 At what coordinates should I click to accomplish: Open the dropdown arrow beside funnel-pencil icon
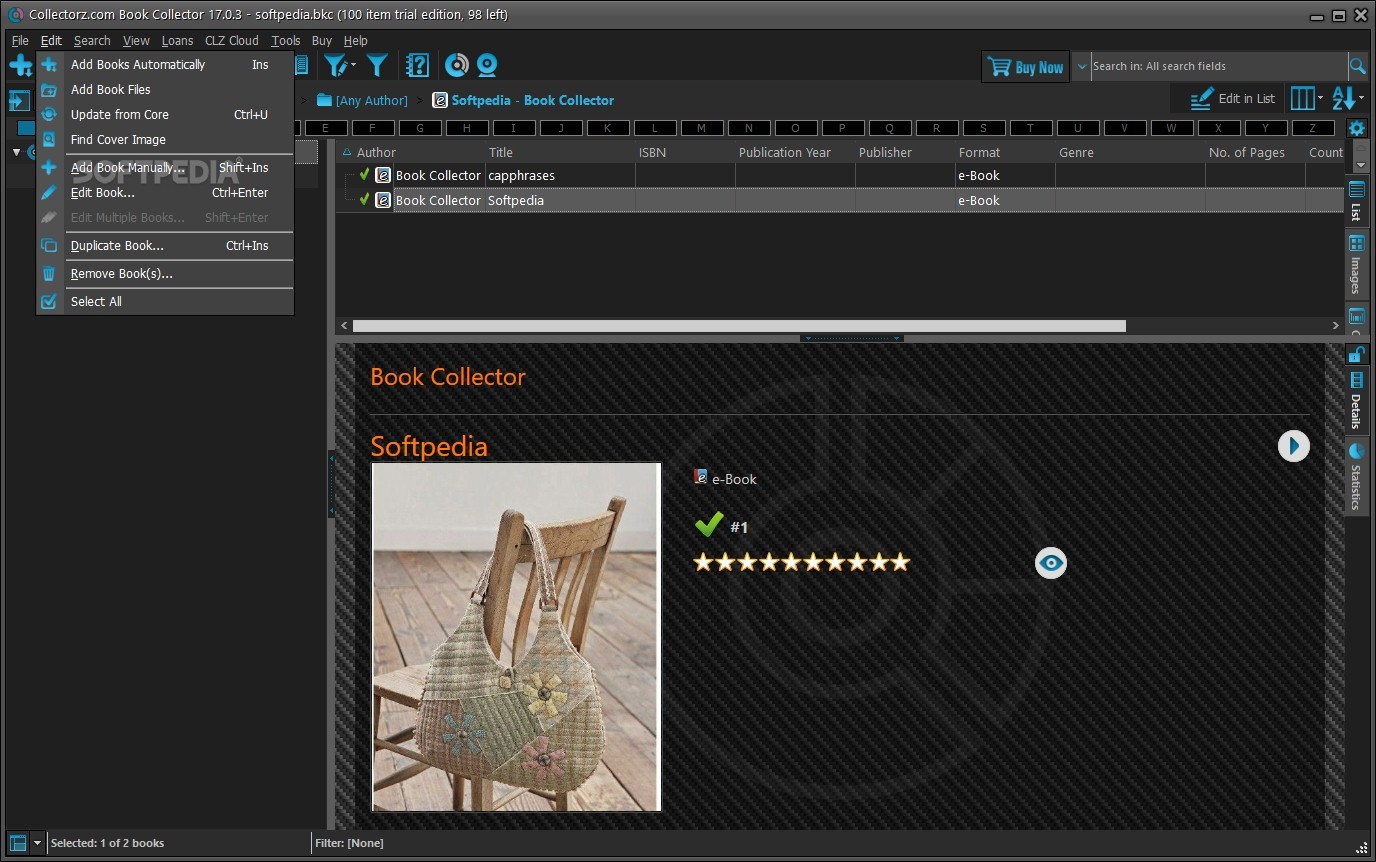point(353,66)
